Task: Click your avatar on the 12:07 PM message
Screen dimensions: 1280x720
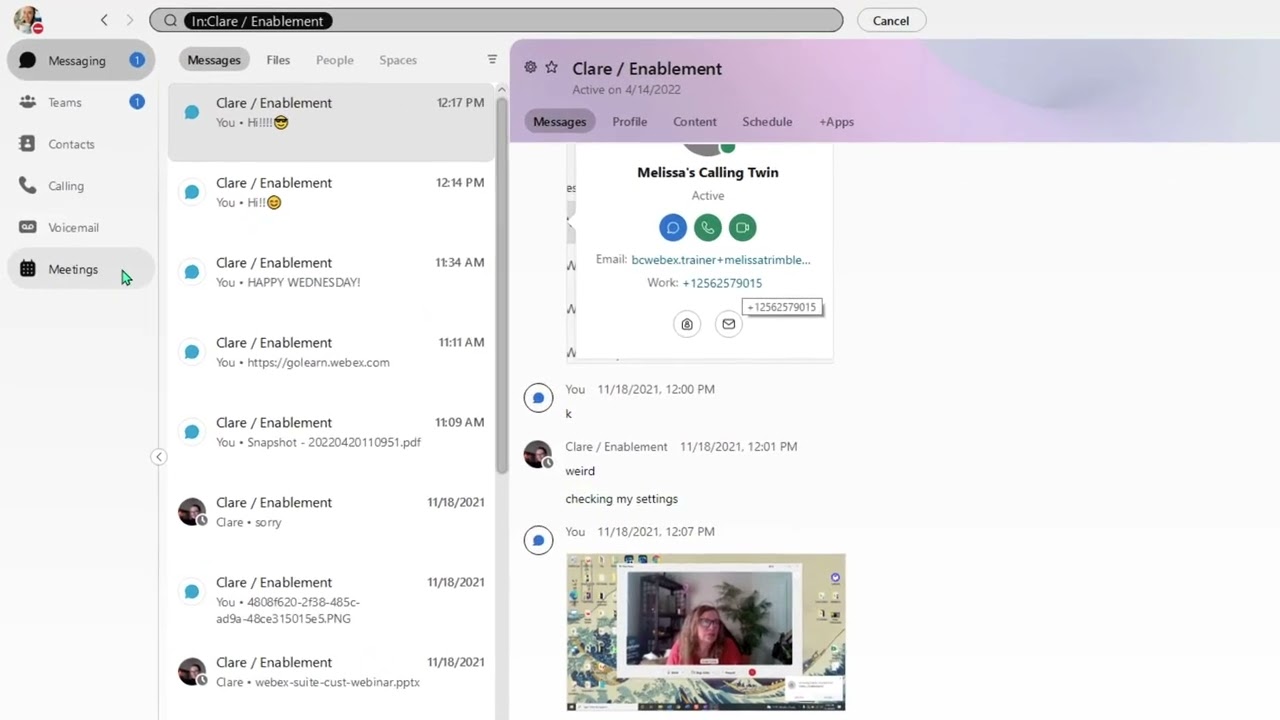Action: click(538, 541)
